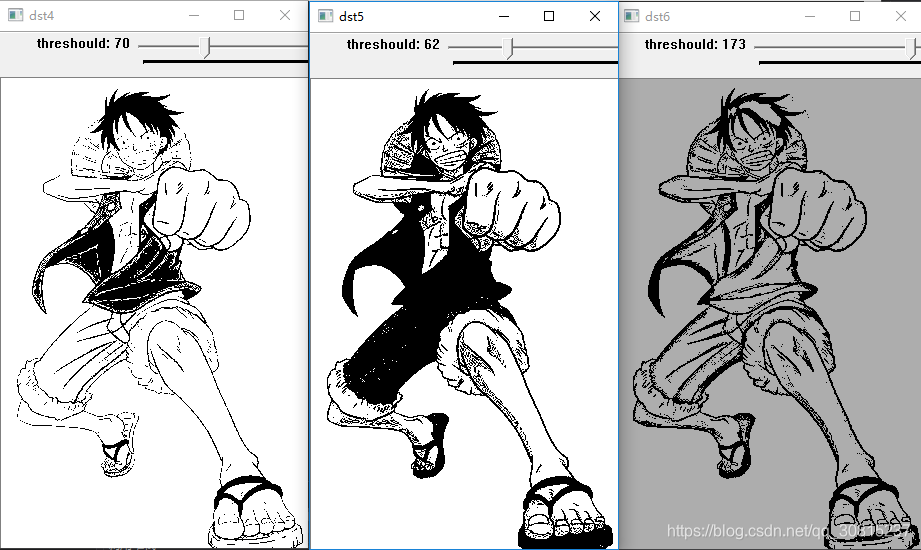Maximize the dst5 window

(549, 16)
